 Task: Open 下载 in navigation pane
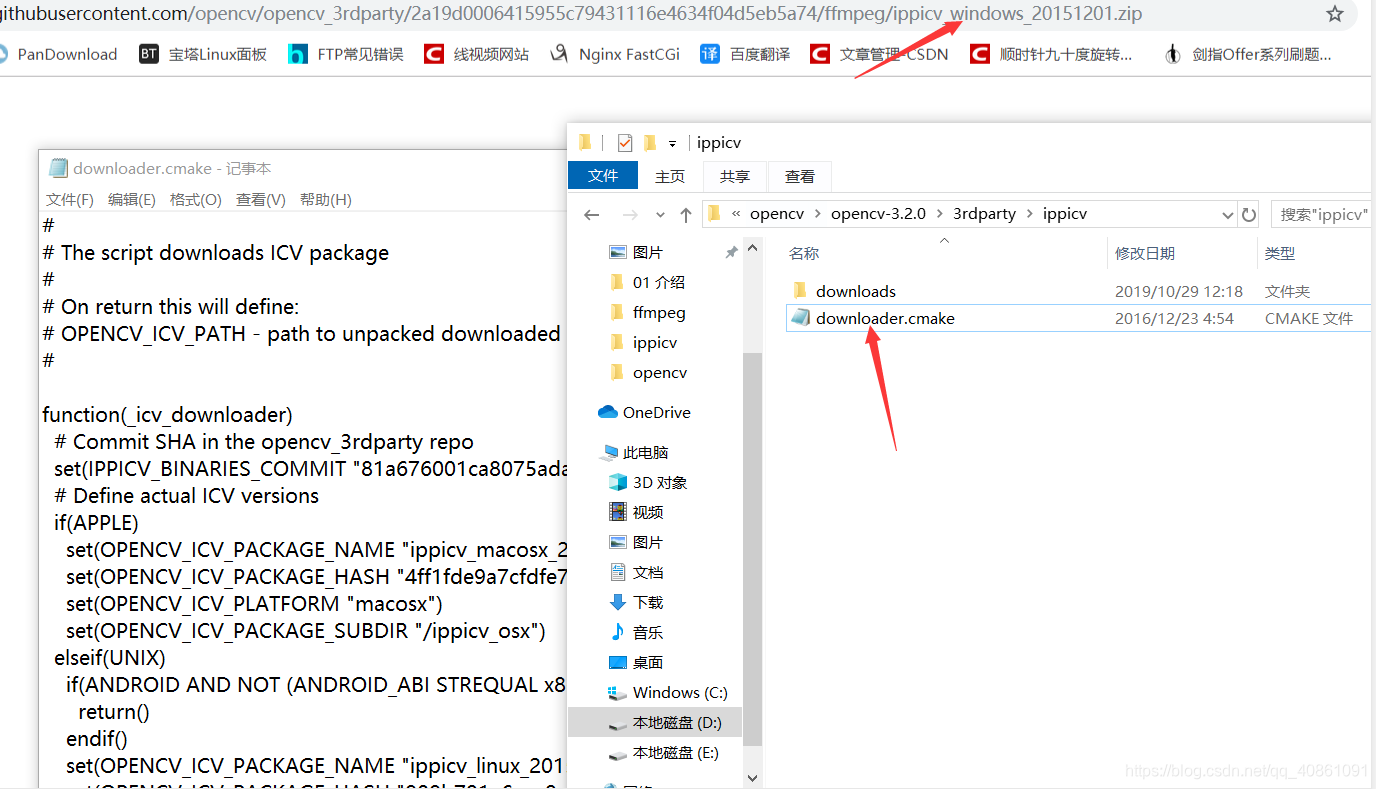pyautogui.click(x=636, y=602)
